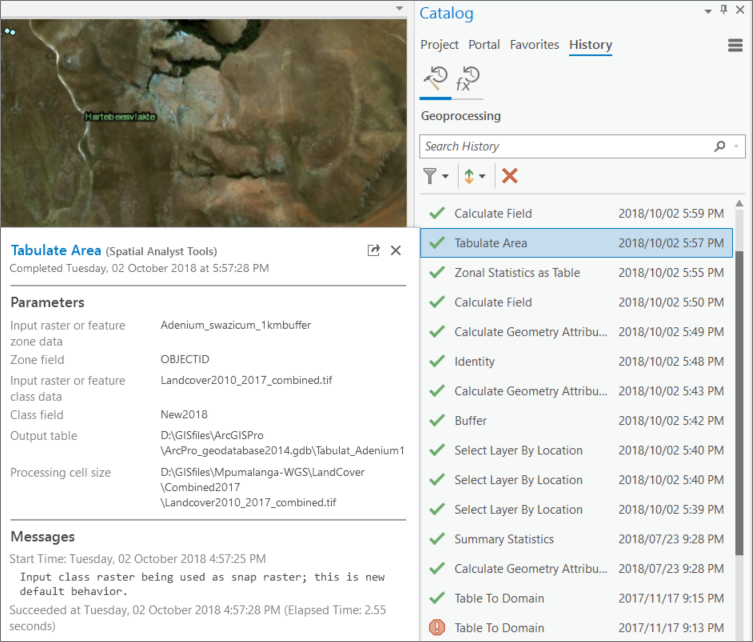Click the Adenium_swazicum_1kmbuffer parameter value
The height and width of the screenshot is (642, 753).
click(236, 325)
